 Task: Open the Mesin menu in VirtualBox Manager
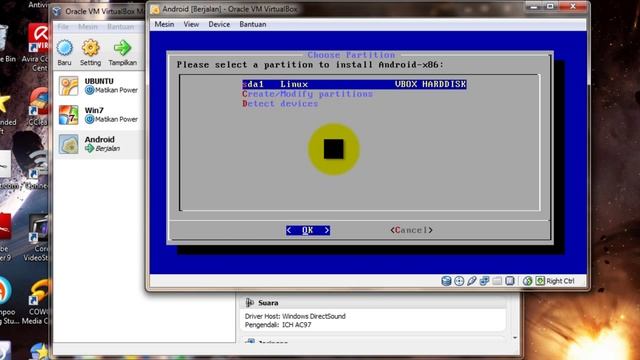point(88,27)
